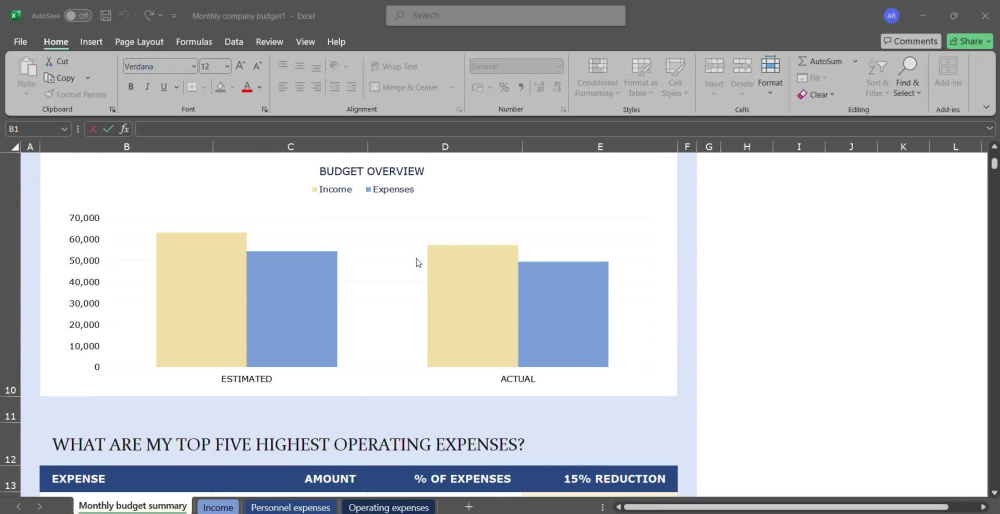Expand the Name Box dropdown for B1
Image resolution: width=1000 pixels, height=514 pixels.
point(64,129)
